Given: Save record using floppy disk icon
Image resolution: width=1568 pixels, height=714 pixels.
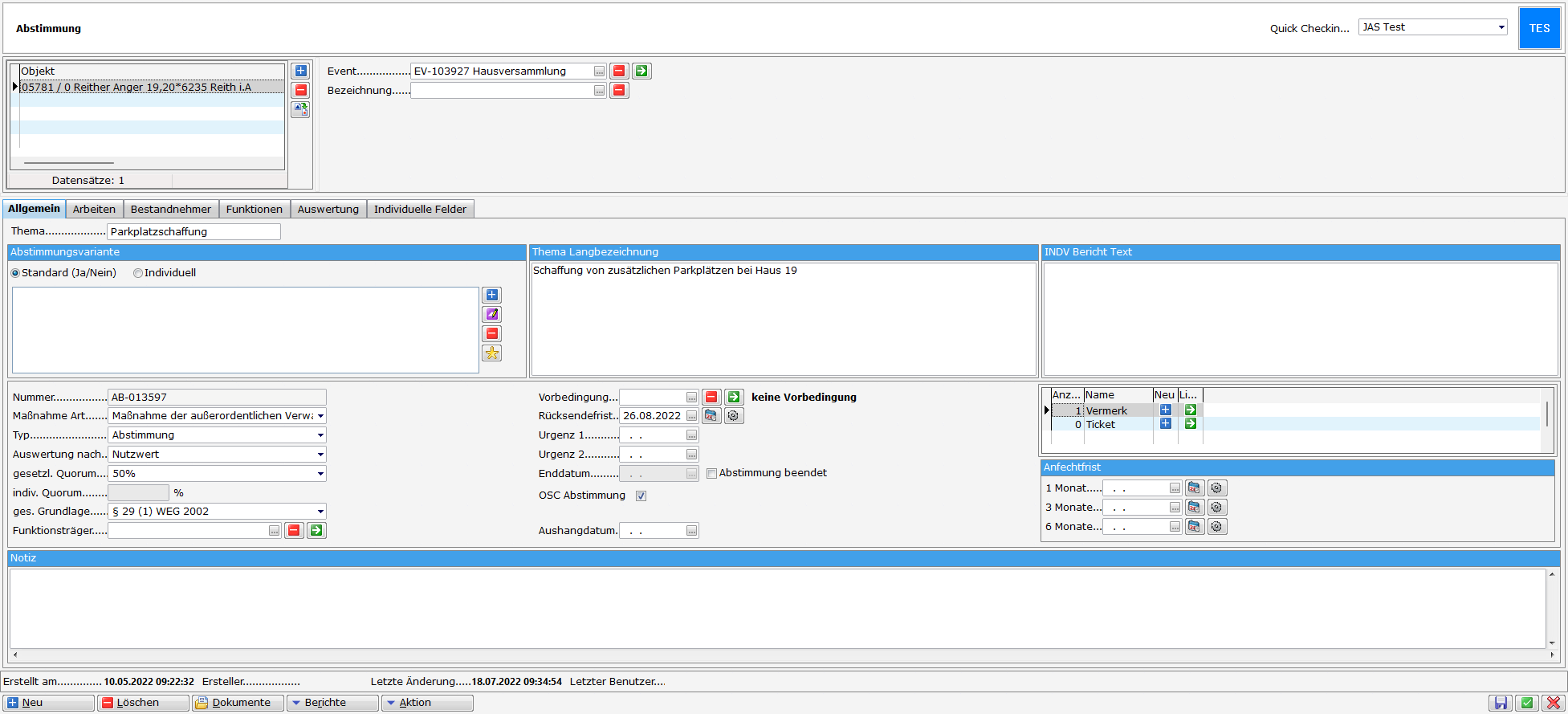Looking at the screenshot, I should coord(1499,703).
